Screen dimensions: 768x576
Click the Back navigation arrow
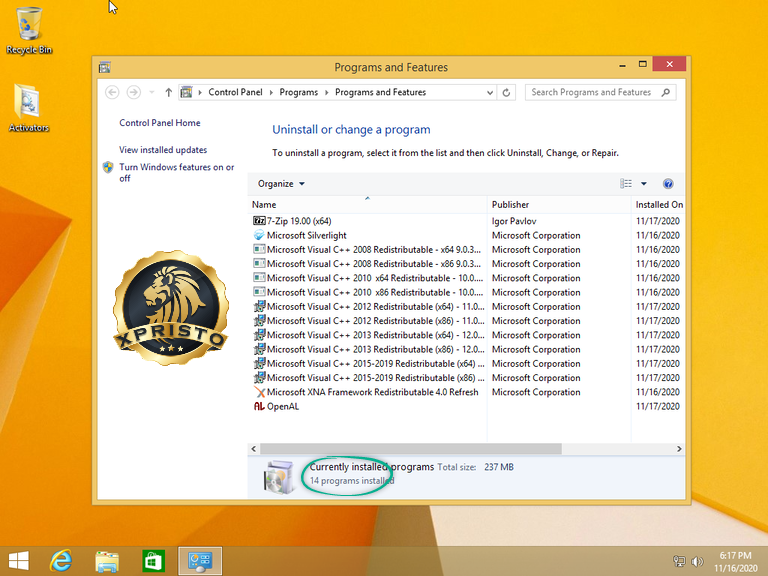pos(112,92)
